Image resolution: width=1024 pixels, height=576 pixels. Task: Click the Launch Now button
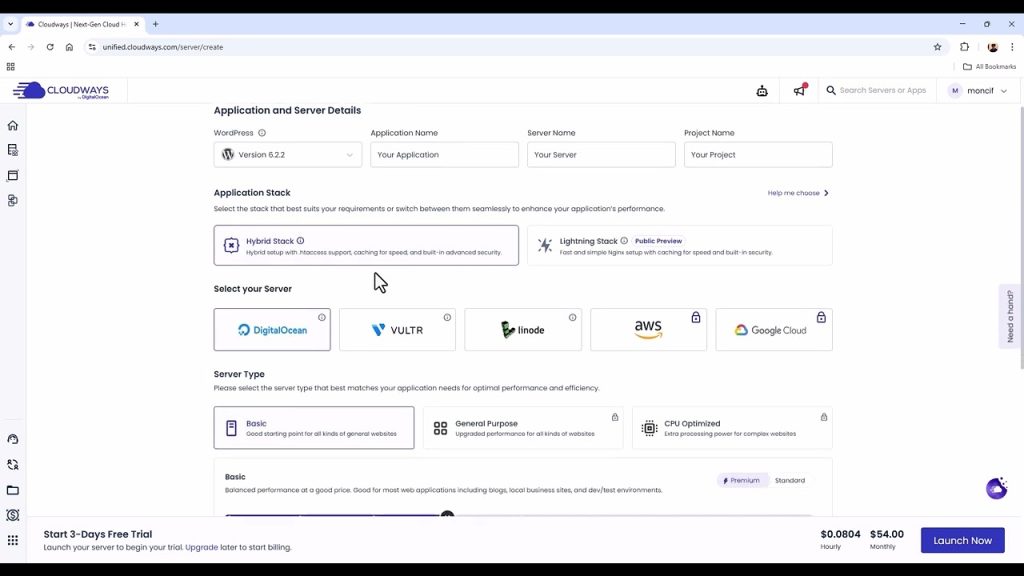pos(962,541)
